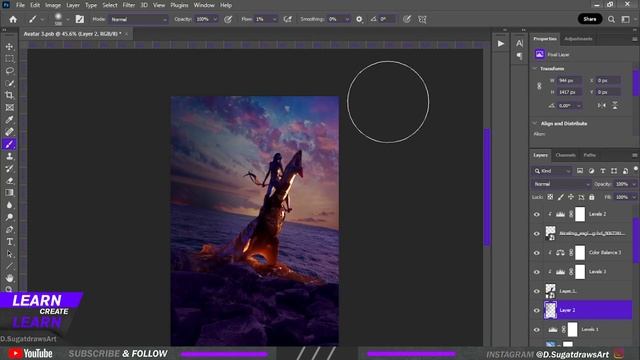Collapse the Transform section
Viewport: 640px width, 360px height.
coord(535,69)
